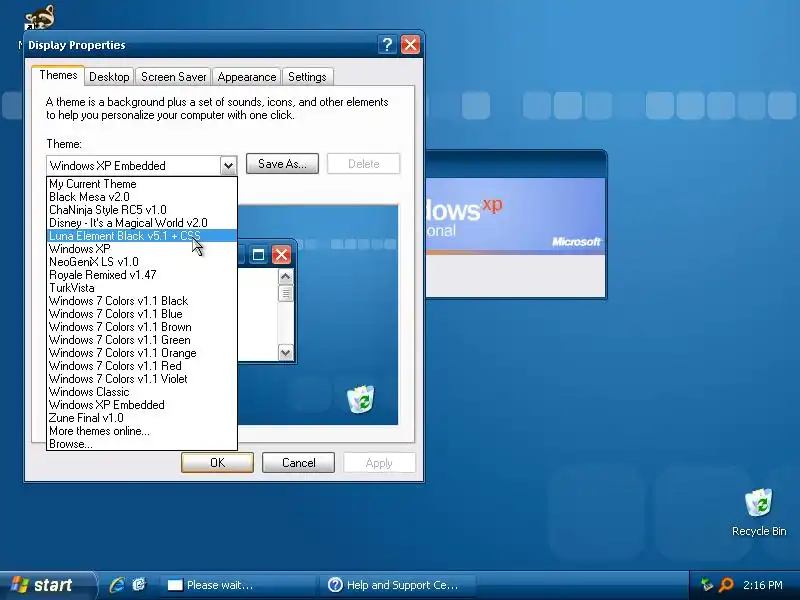
Task: Click the Start button
Action: click(47, 585)
